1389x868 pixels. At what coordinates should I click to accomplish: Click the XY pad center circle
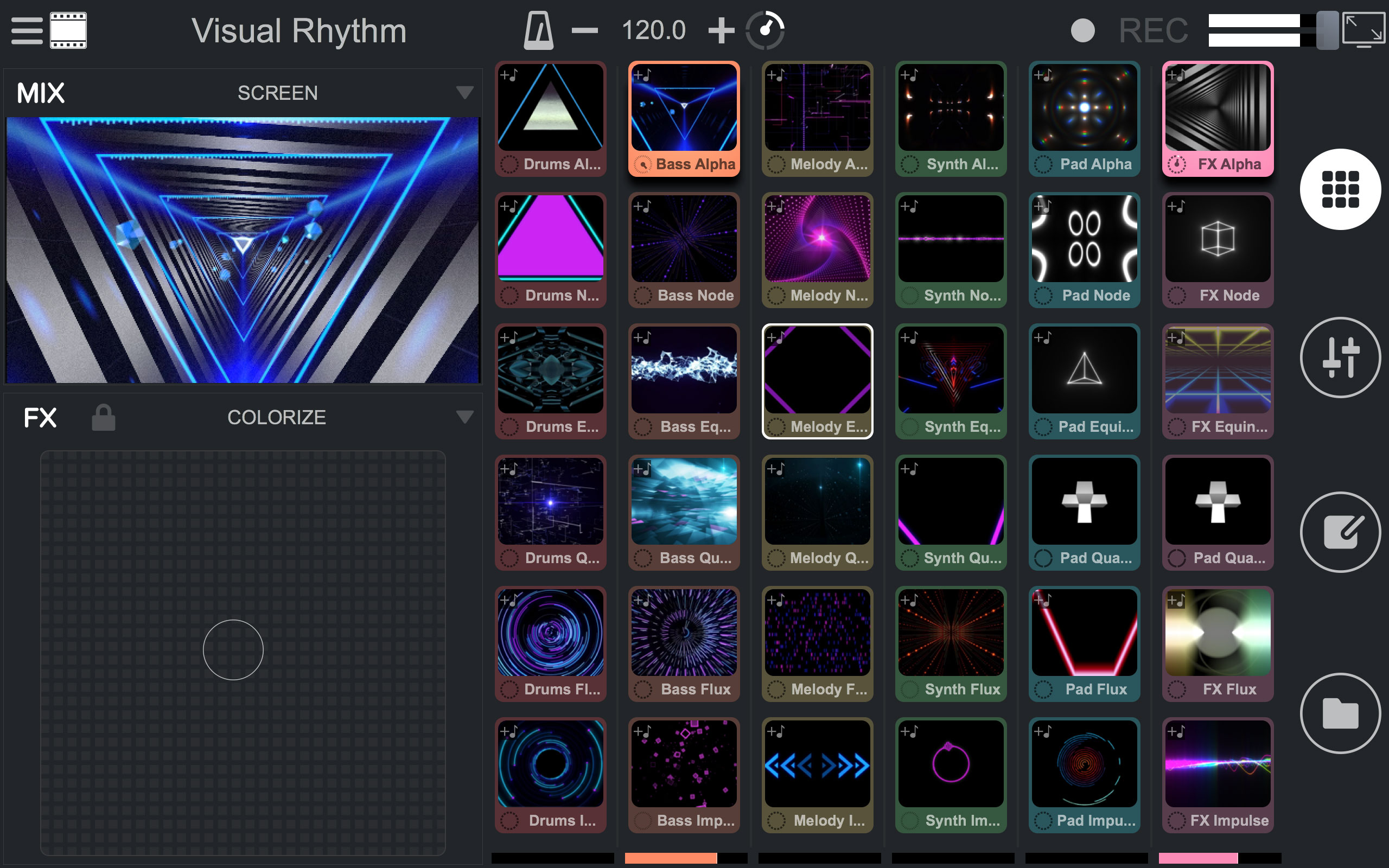(233, 649)
